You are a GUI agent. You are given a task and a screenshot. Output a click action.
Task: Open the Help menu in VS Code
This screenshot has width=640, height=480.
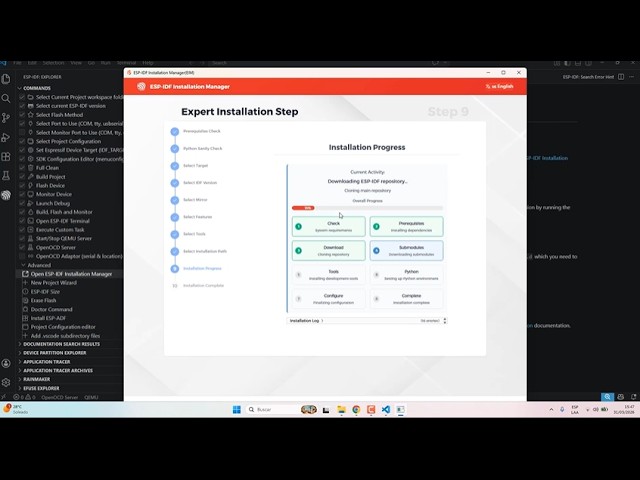click(x=148, y=63)
